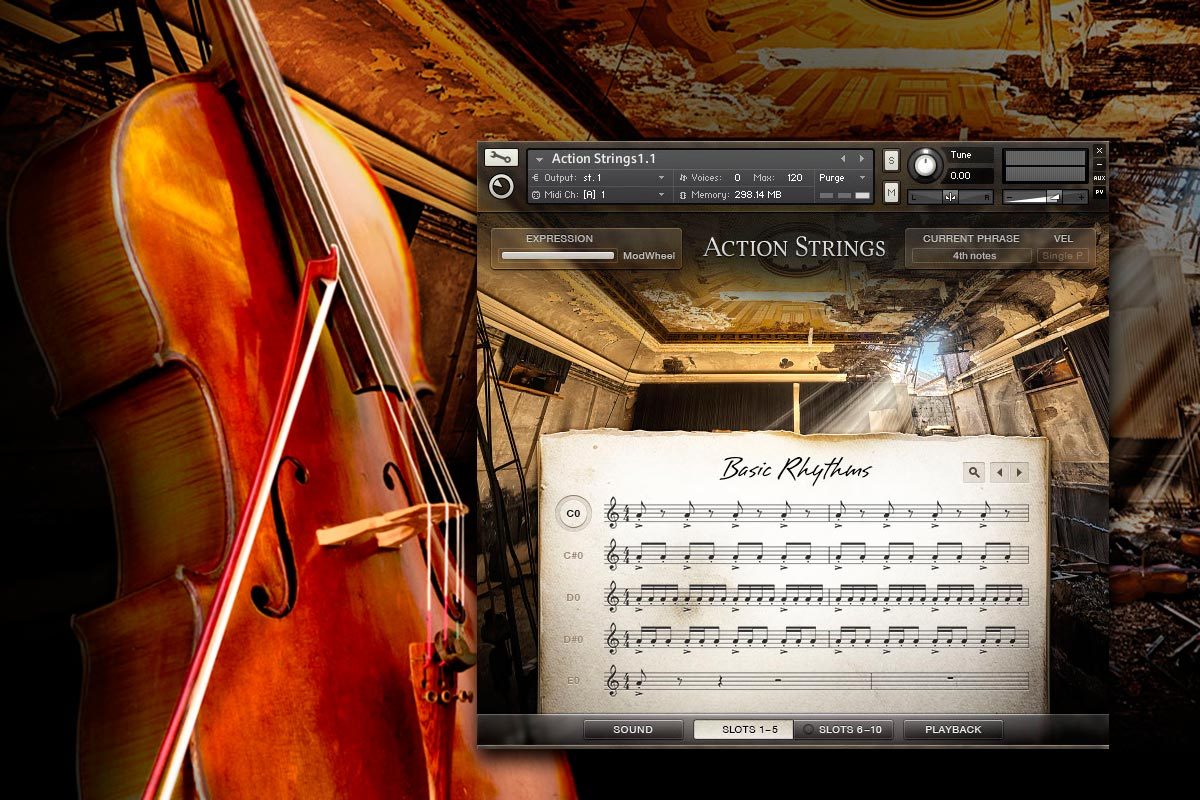This screenshot has height=800, width=1200.
Task: Open the PLAYBACK tab
Action: click(953, 730)
